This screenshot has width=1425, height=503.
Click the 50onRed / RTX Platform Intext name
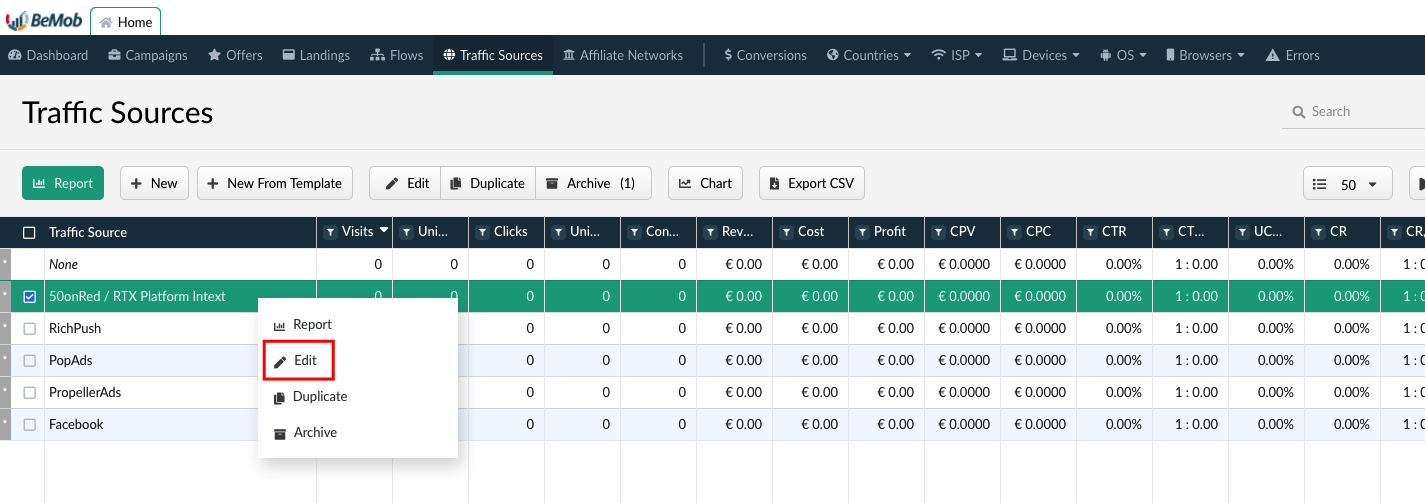[x=137, y=296]
